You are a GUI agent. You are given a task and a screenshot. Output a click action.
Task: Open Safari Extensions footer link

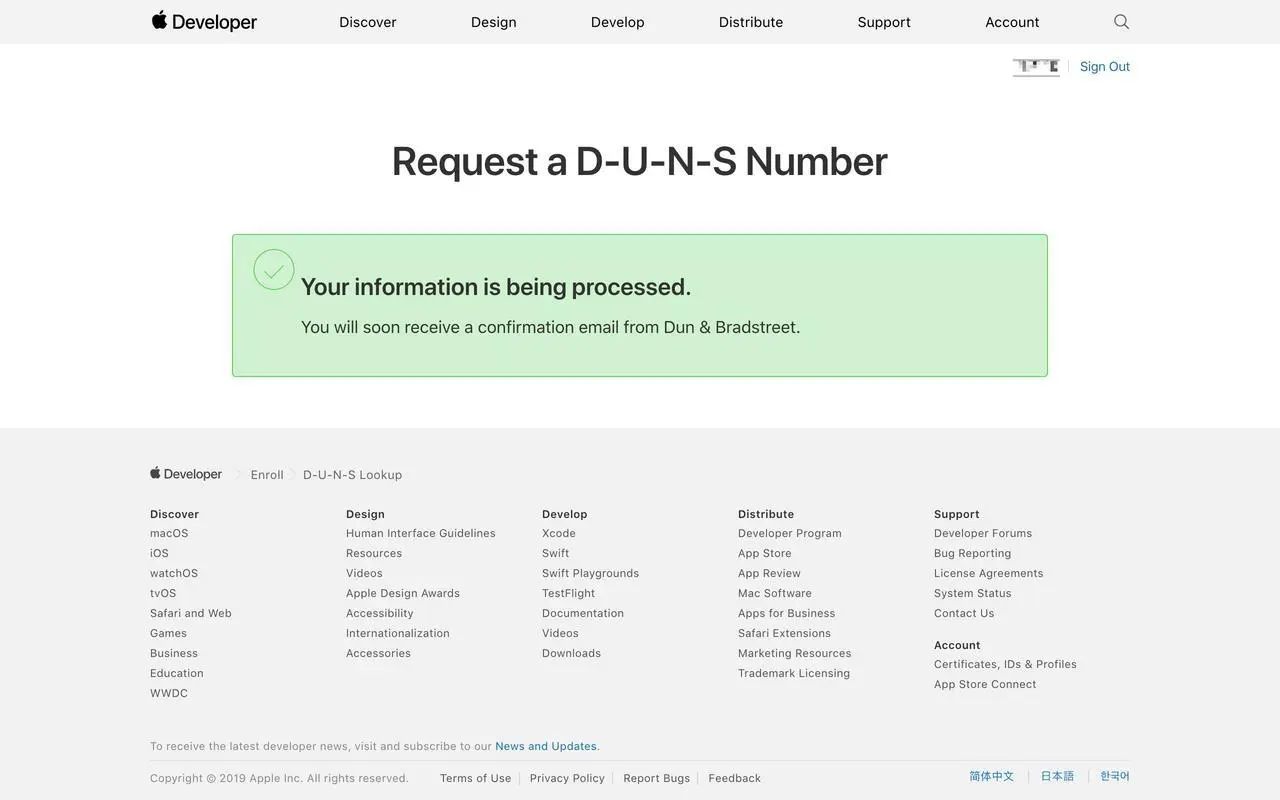coord(784,633)
